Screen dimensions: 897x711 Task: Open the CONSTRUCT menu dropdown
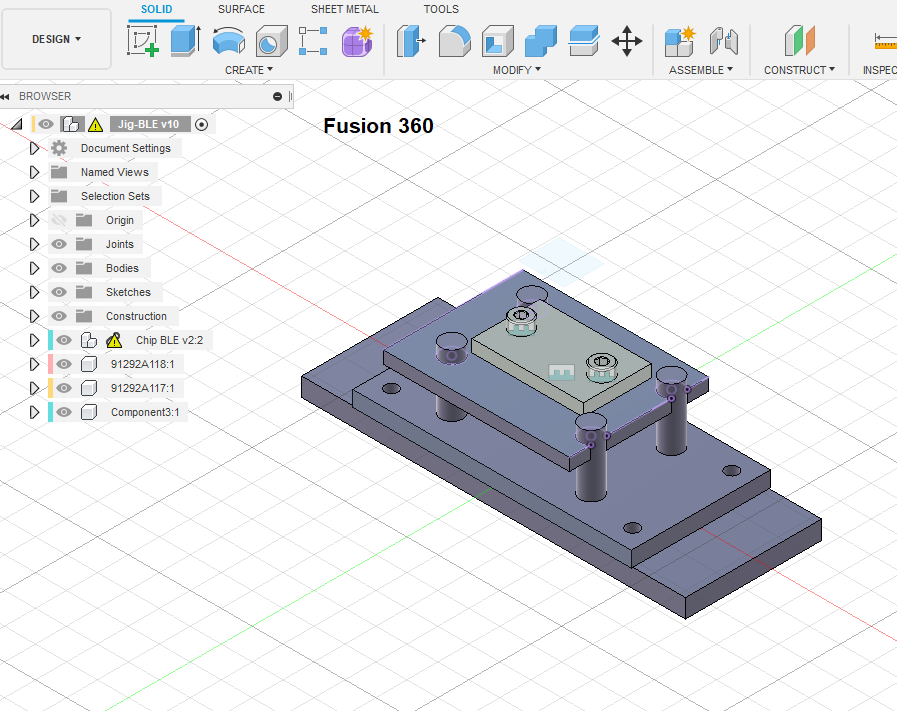coord(799,70)
